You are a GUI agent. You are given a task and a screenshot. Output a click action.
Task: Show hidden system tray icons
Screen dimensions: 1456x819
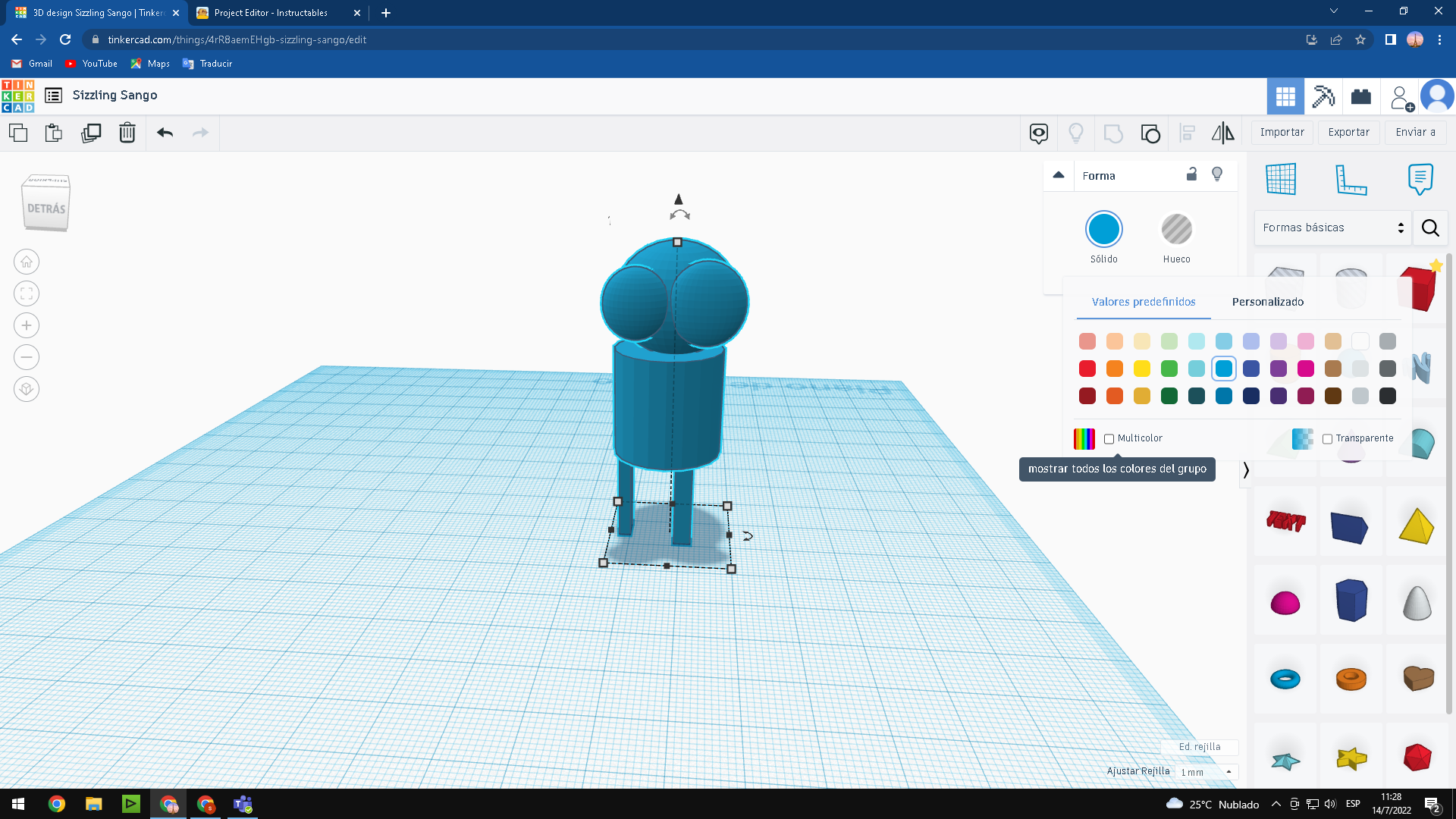1276,804
